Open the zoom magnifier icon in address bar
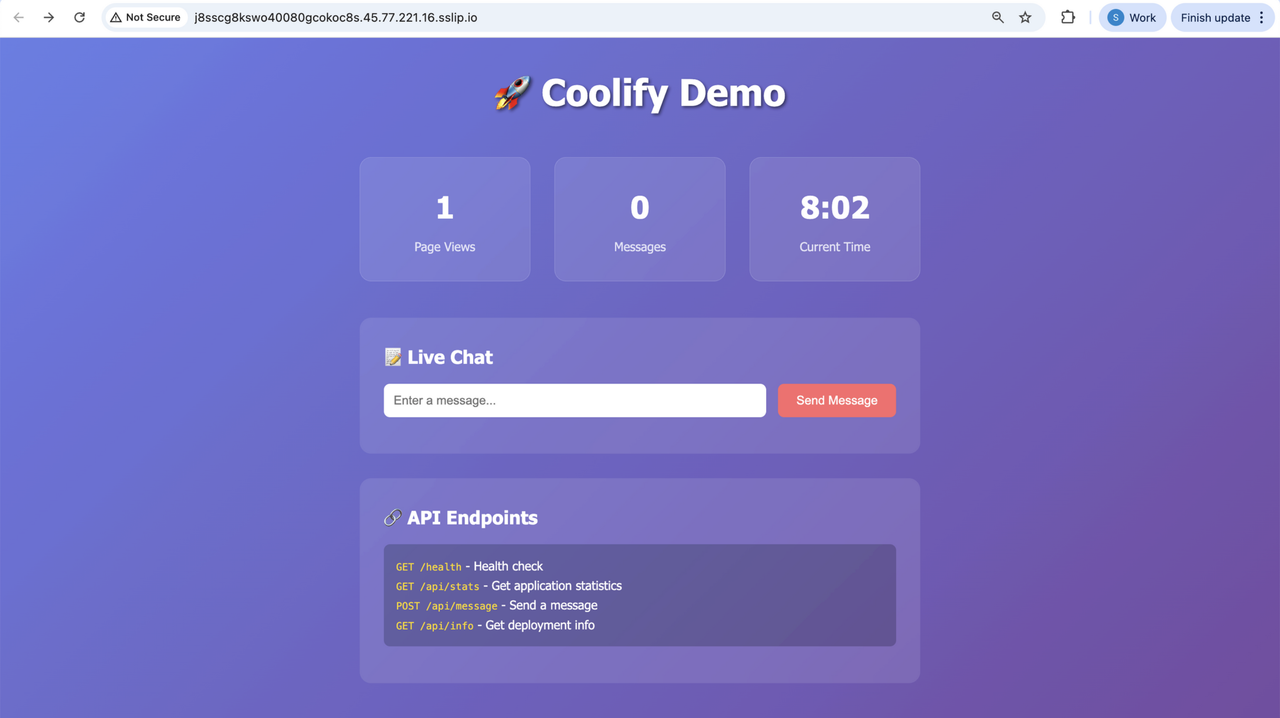This screenshot has width=1280, height=718. (997, 17)
